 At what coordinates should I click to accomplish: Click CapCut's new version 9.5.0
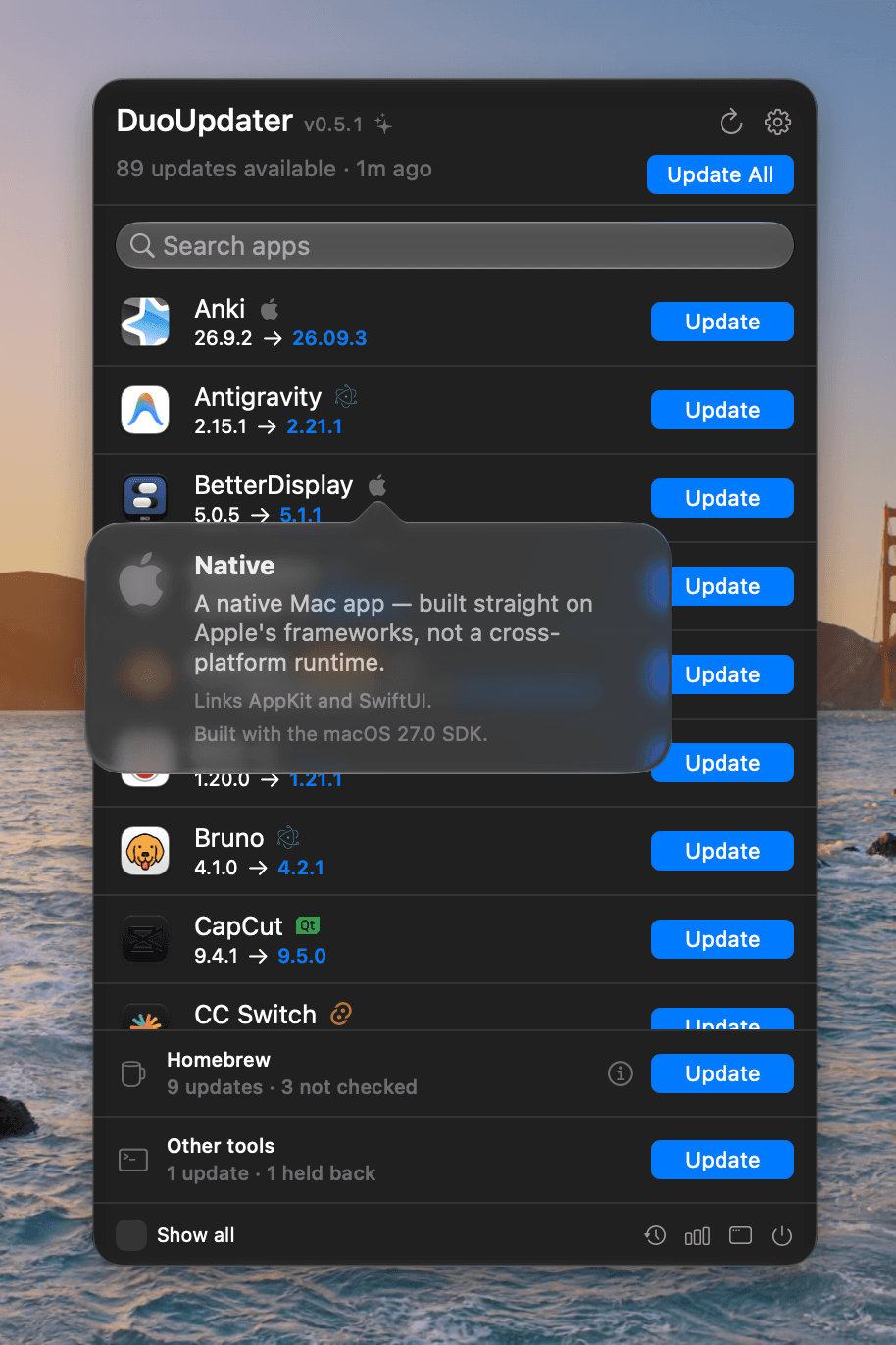coord(302,956)
